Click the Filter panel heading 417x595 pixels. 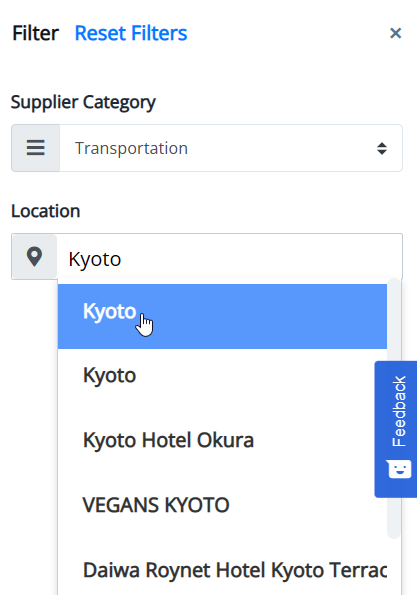[x=36, y=33]
